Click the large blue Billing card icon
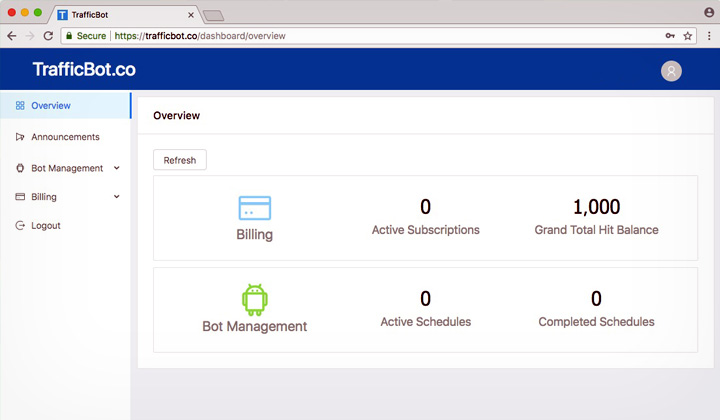The height and width of the screenshot is (420, 720). (254, 208)
